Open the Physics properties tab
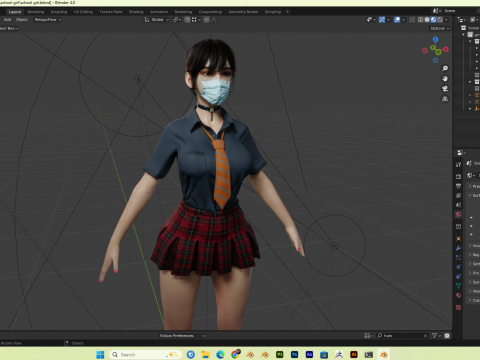The width and height of the screenshot is (480, 360). 458,267
